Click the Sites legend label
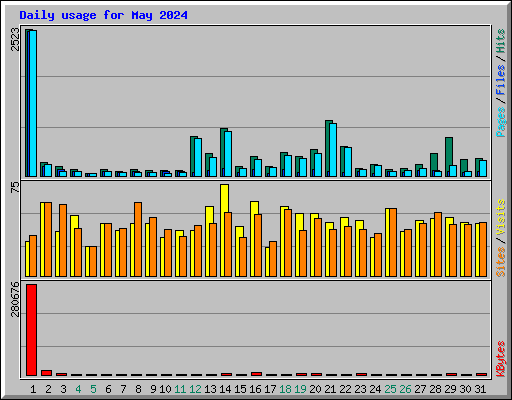The height and width of the screenshot is (400, 512). 500,262
